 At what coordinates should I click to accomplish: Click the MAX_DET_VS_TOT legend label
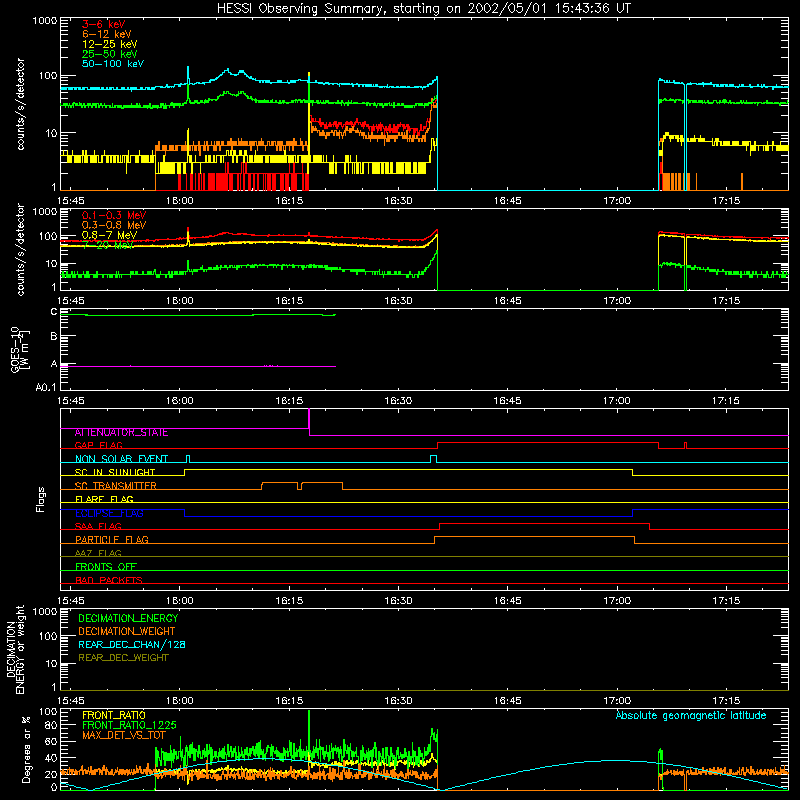tap(123, 735)
